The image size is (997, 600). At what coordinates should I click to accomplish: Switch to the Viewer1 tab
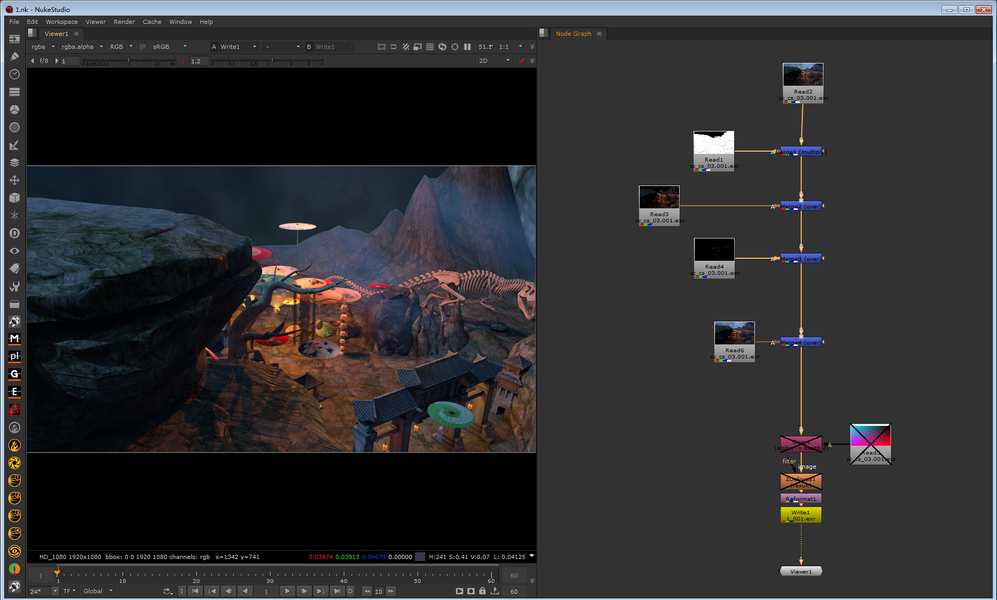tap(56, 34)
